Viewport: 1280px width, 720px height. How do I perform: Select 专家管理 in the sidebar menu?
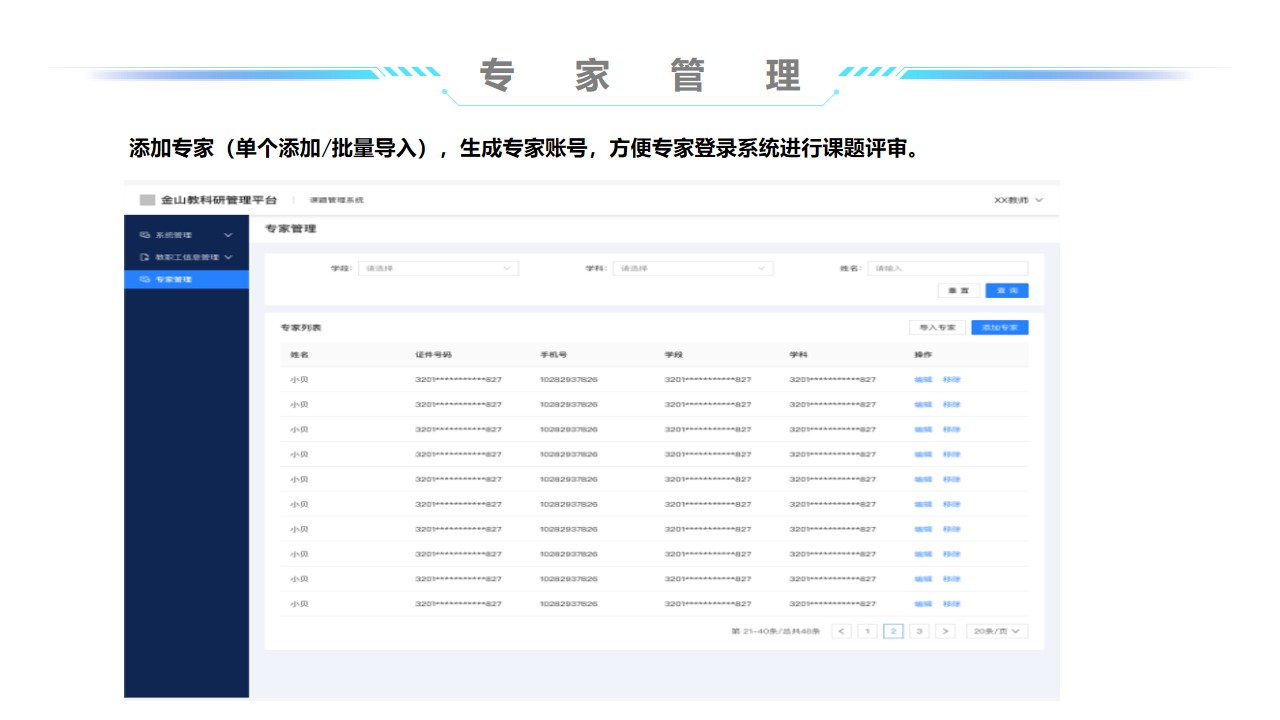tap(174, 279)
